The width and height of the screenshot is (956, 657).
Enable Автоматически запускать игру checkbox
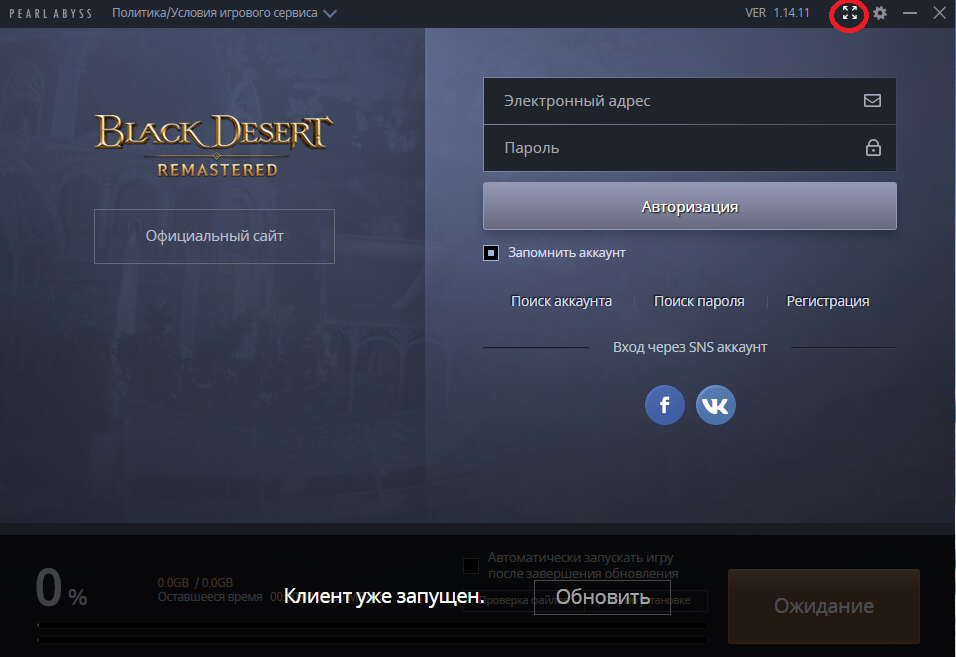(x=471, y=566)
